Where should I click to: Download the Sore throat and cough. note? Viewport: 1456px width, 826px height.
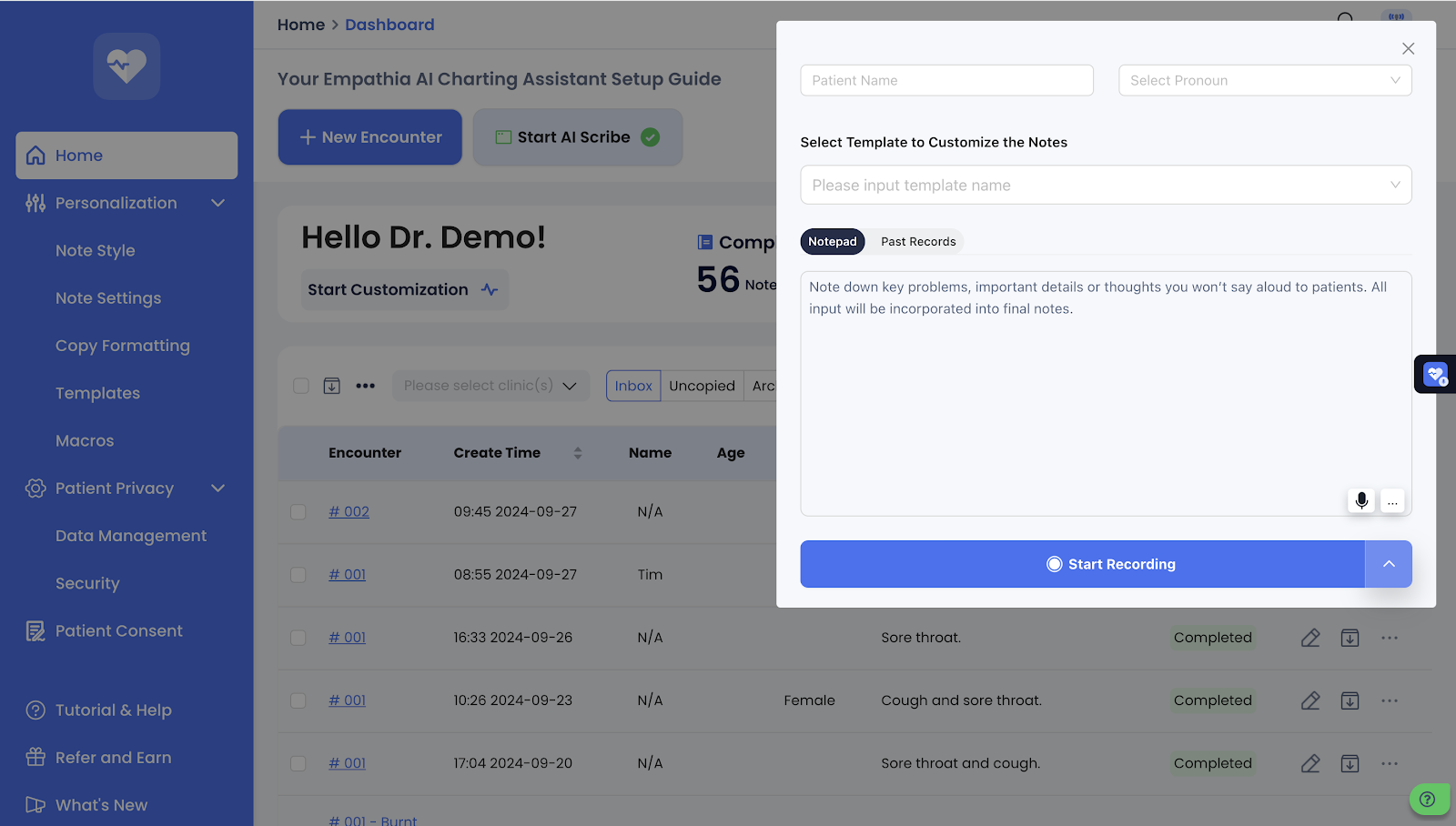[x=1350, y=763]
